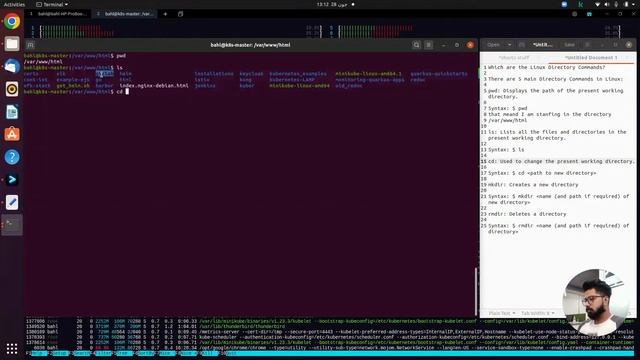Select the first editor tab beside Untitled Document

(x=514, y=58)
